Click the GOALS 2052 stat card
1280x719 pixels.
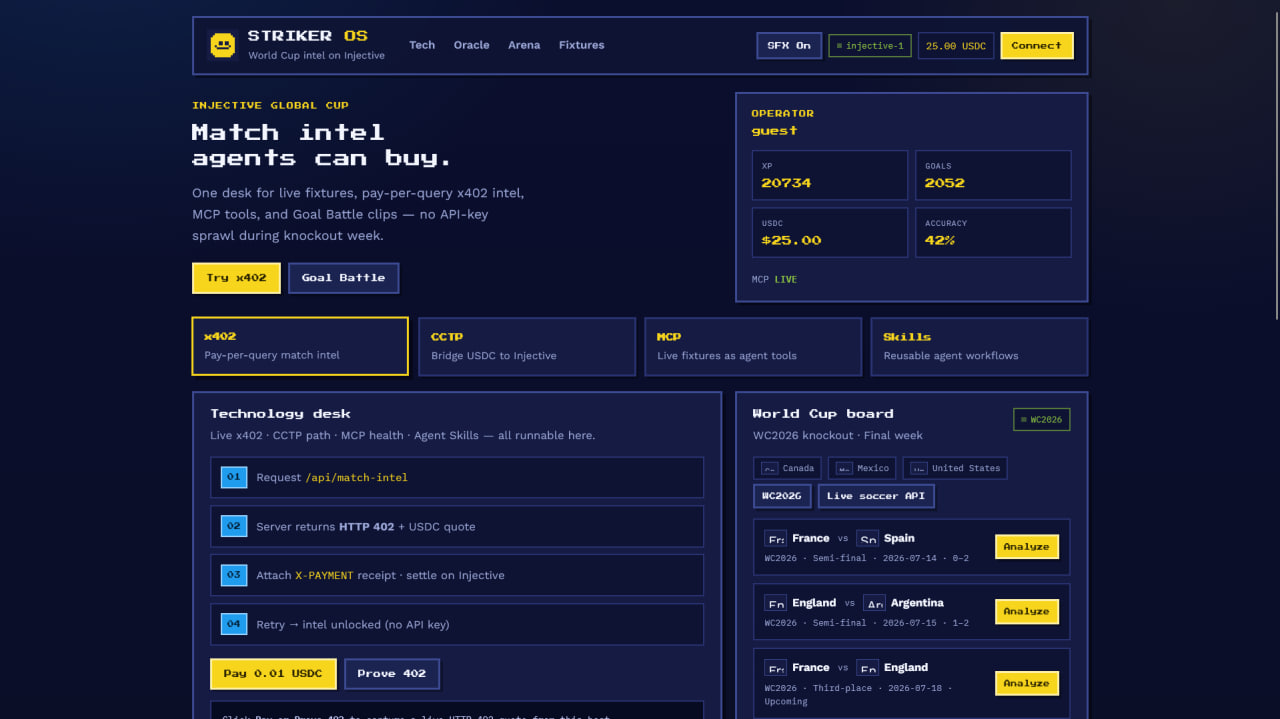(993, 175)
